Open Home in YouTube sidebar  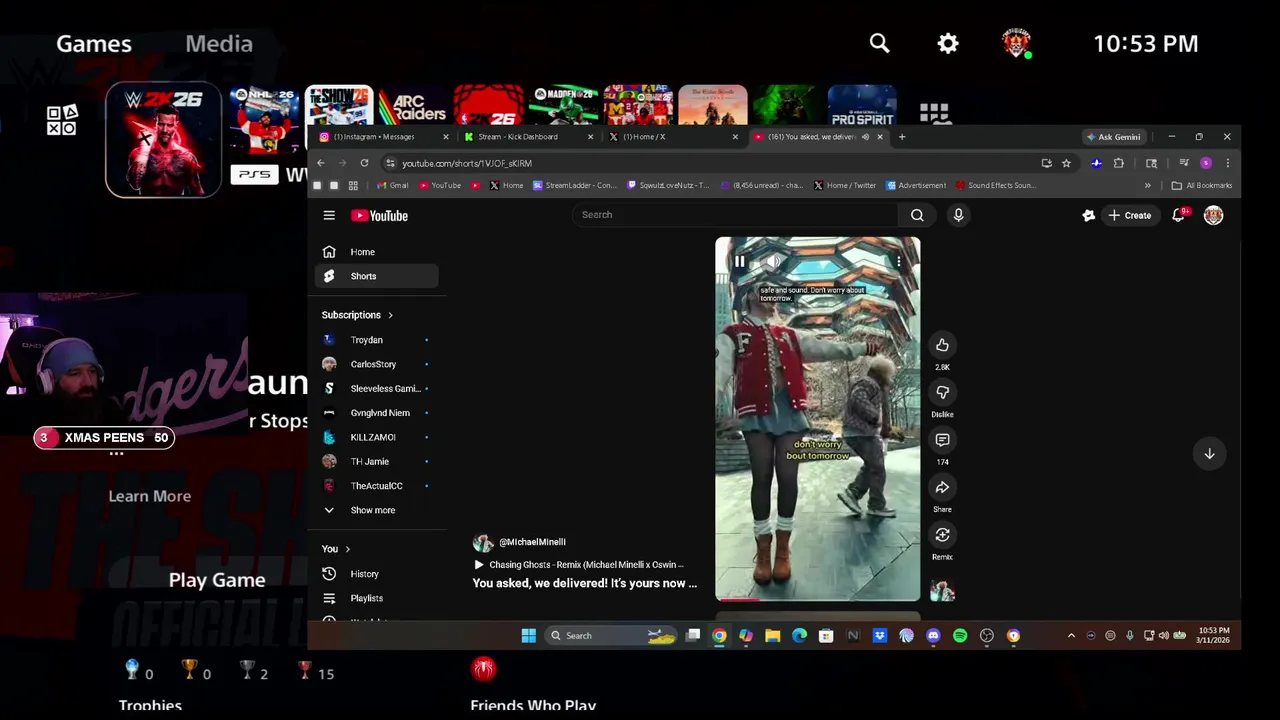tap(376, 252)
